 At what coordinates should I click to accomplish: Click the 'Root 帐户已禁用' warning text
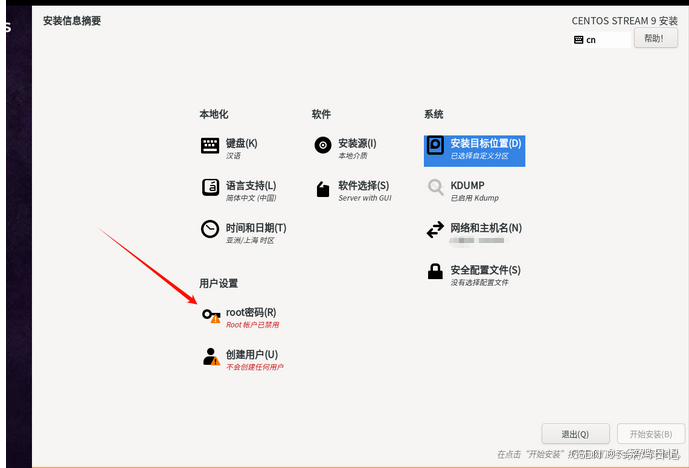[253, 325]
